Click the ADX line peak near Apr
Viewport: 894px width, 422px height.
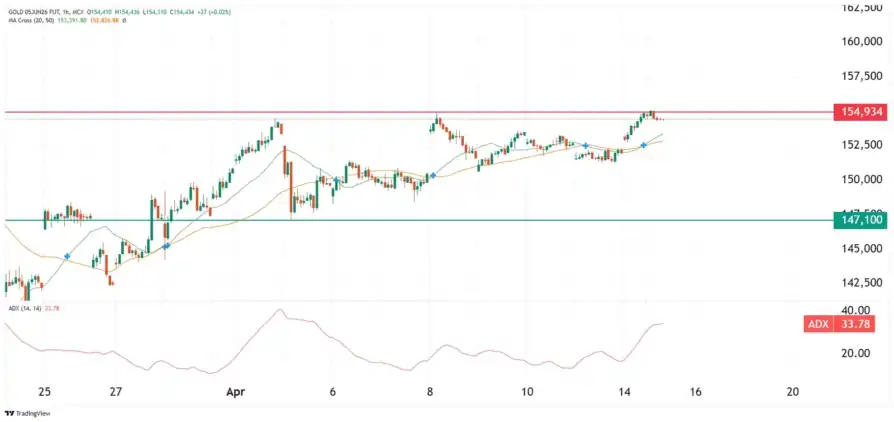tap(280, 311)
